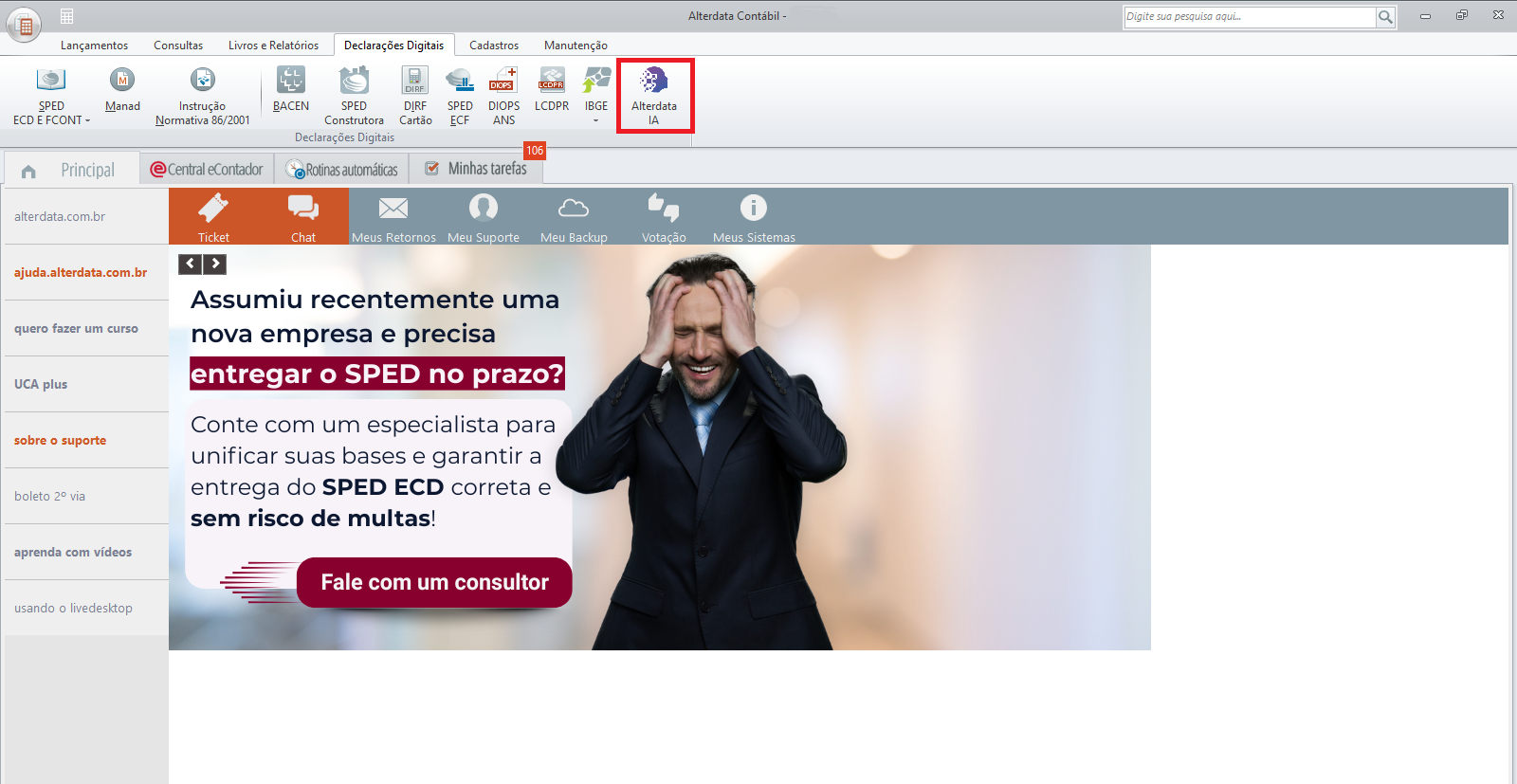Click quero fazer um curso

click(x=76, y=329)
